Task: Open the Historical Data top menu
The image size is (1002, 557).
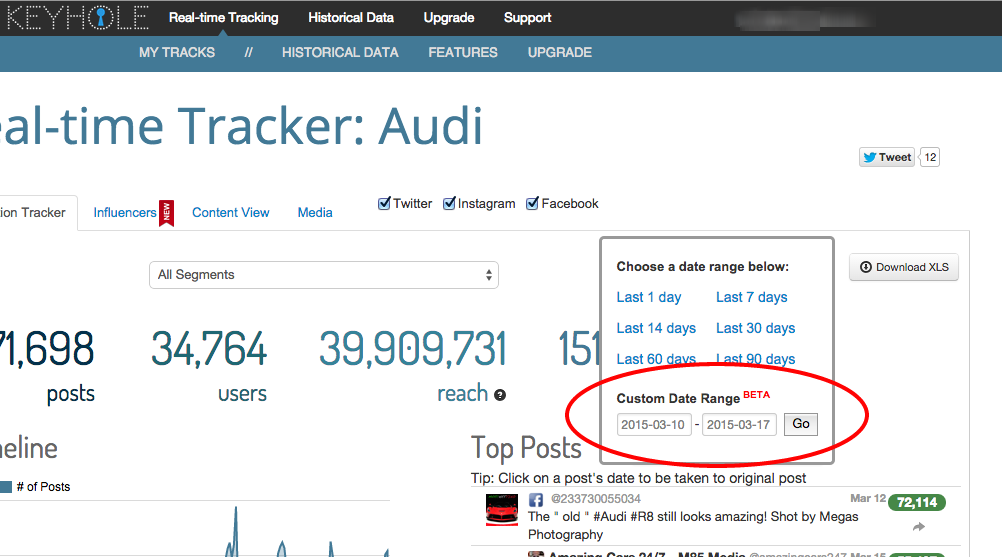Action: click(351, 18)
